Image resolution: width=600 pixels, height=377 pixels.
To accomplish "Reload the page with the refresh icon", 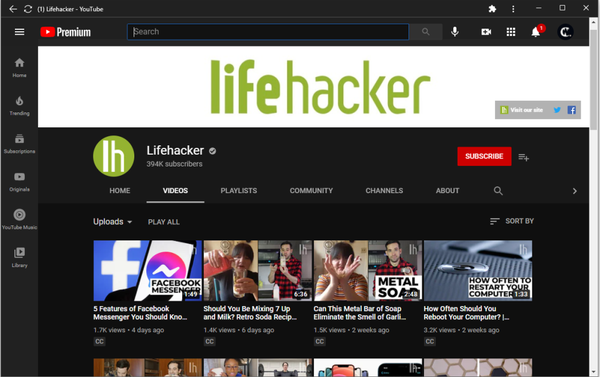I will (x=28, y=9).
